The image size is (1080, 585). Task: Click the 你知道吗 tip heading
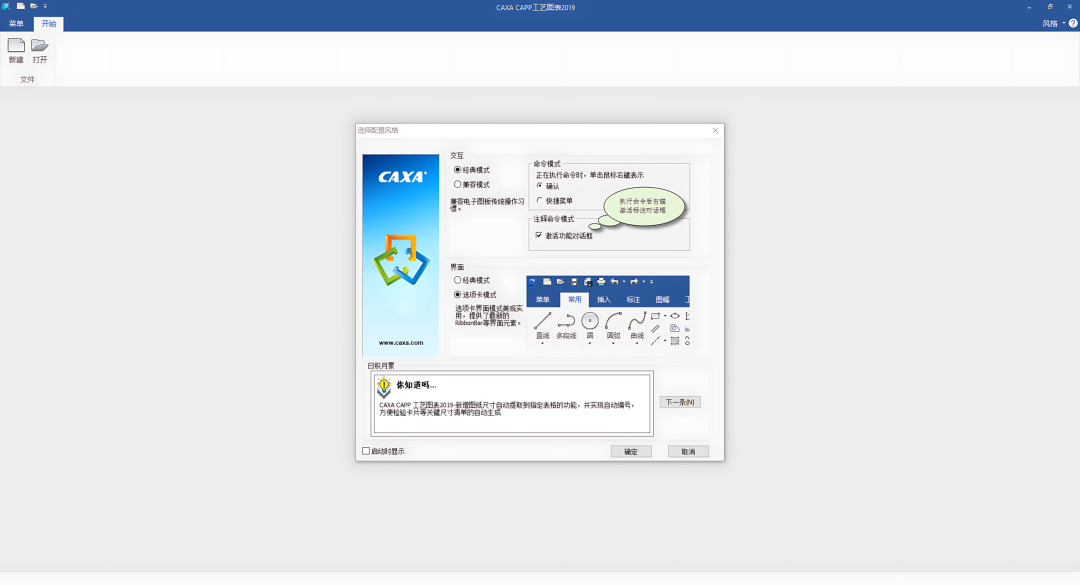click(416, 384)
